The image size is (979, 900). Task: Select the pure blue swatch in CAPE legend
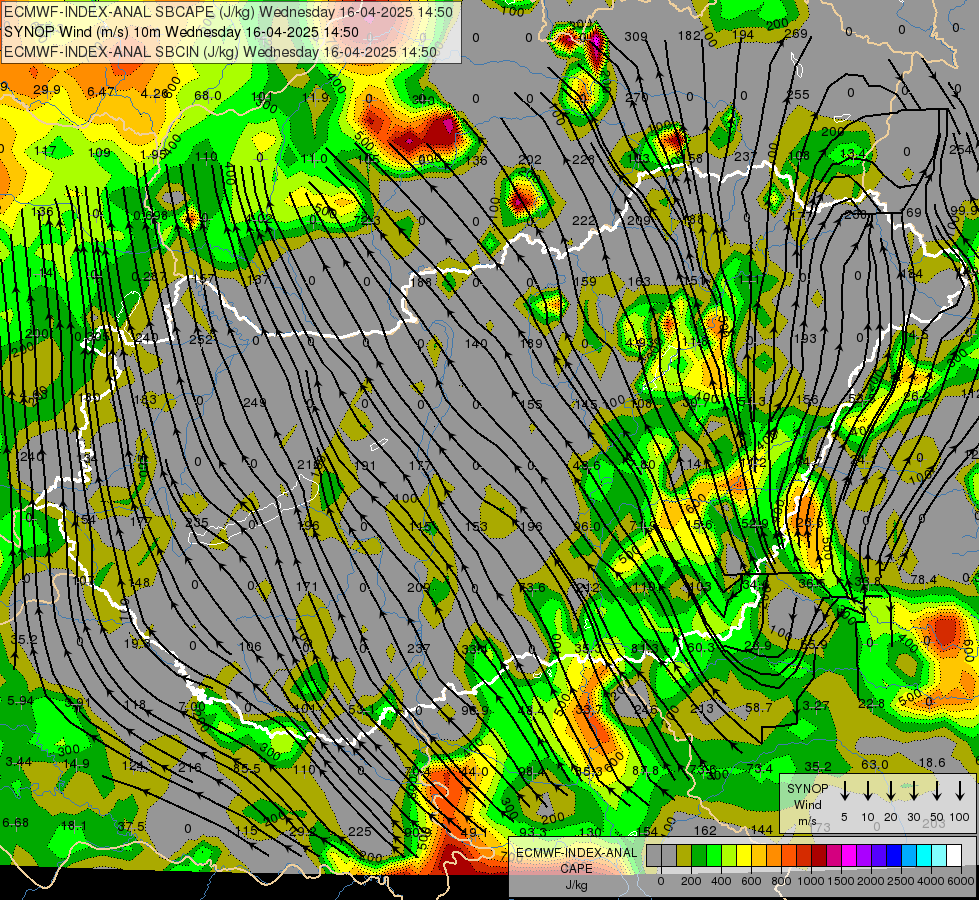click(893, 856)
